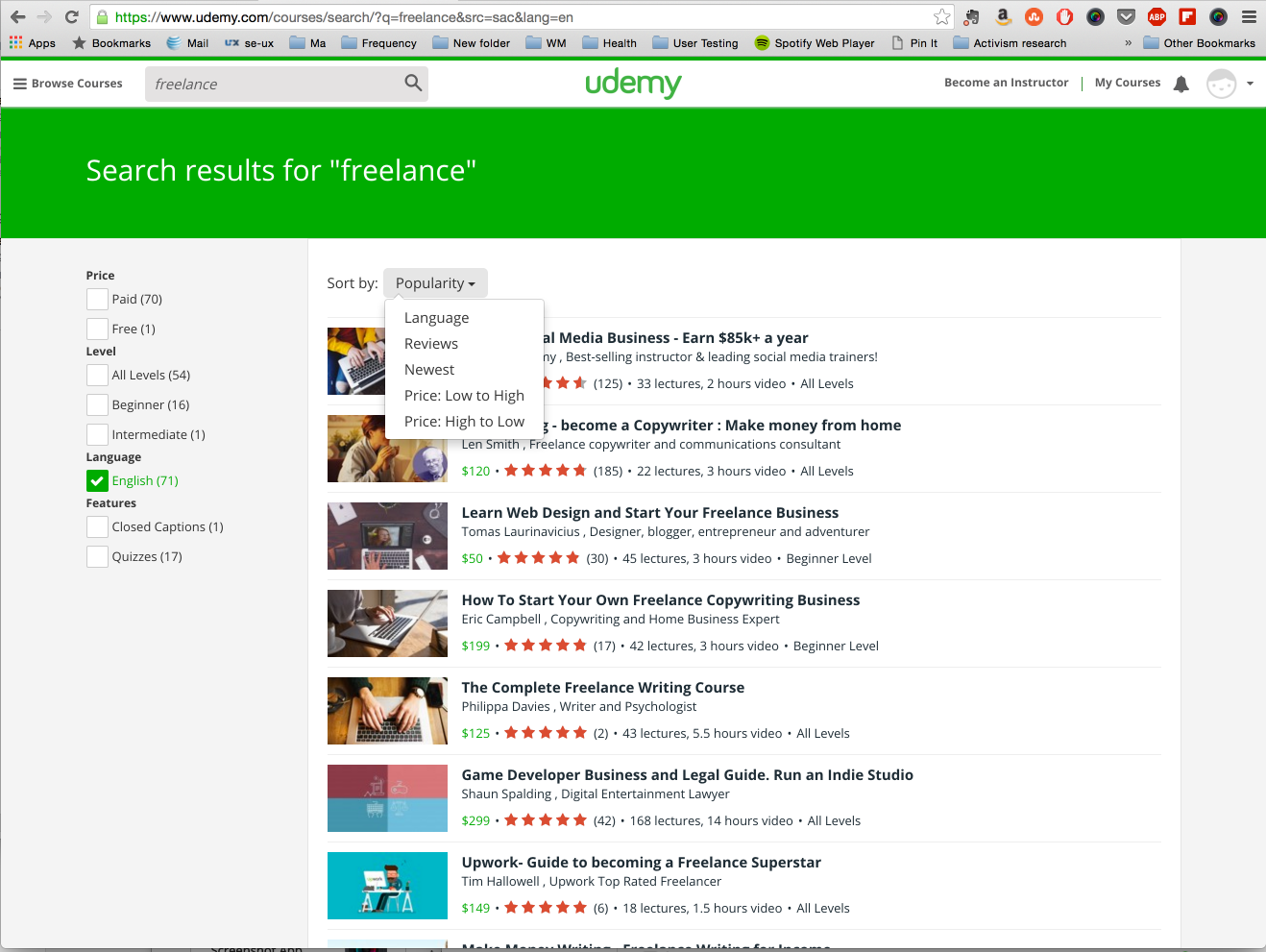Click the $199 price of Copywriting Business course
This screenshot has width=1266, height=952.
(x=475, y=646)
